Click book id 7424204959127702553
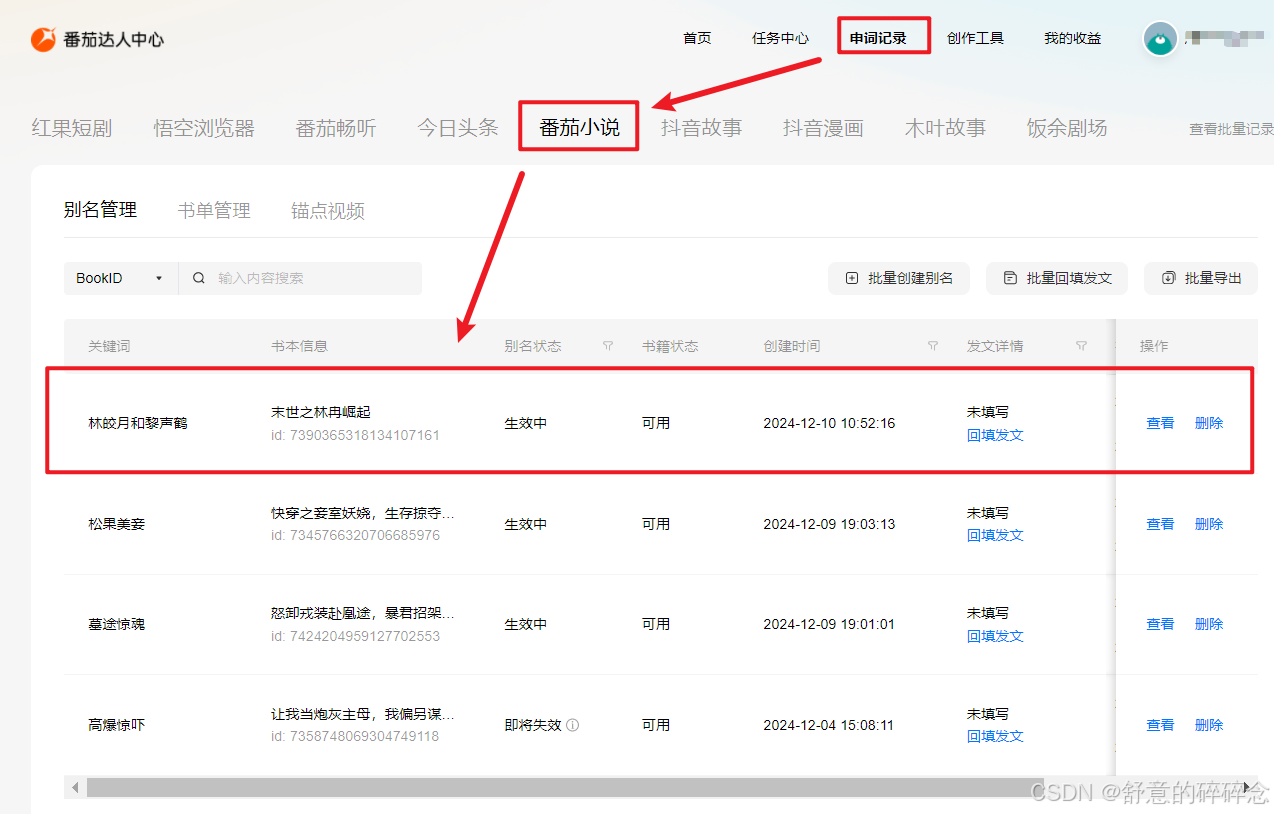 coord(355,636)
